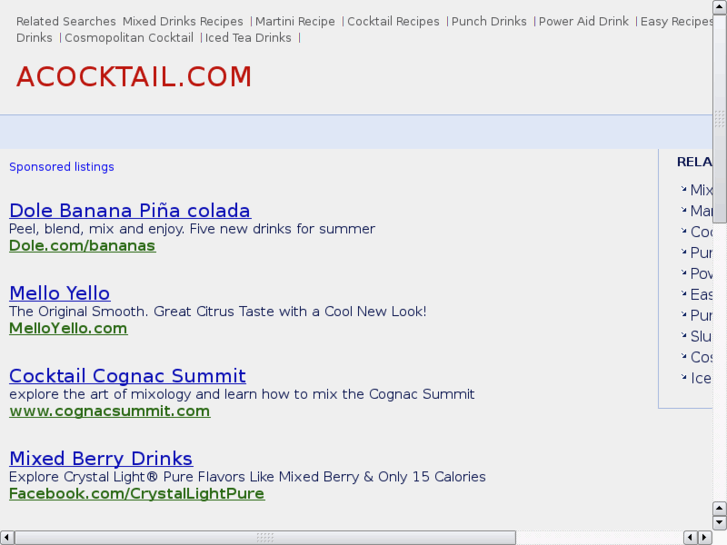Screen dimensions: 727x545
Task: Click 'The Original Smooth' description text
Action: click(217, 311)
